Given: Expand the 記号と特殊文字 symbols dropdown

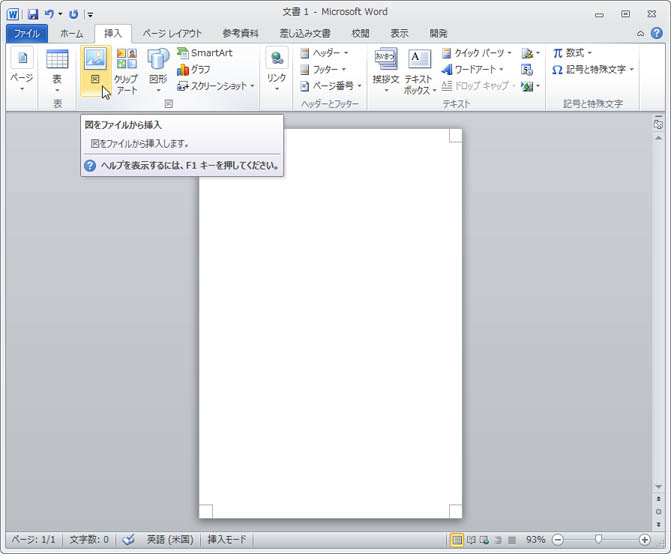Looking at the screenshot, I should tap(592, 70).
